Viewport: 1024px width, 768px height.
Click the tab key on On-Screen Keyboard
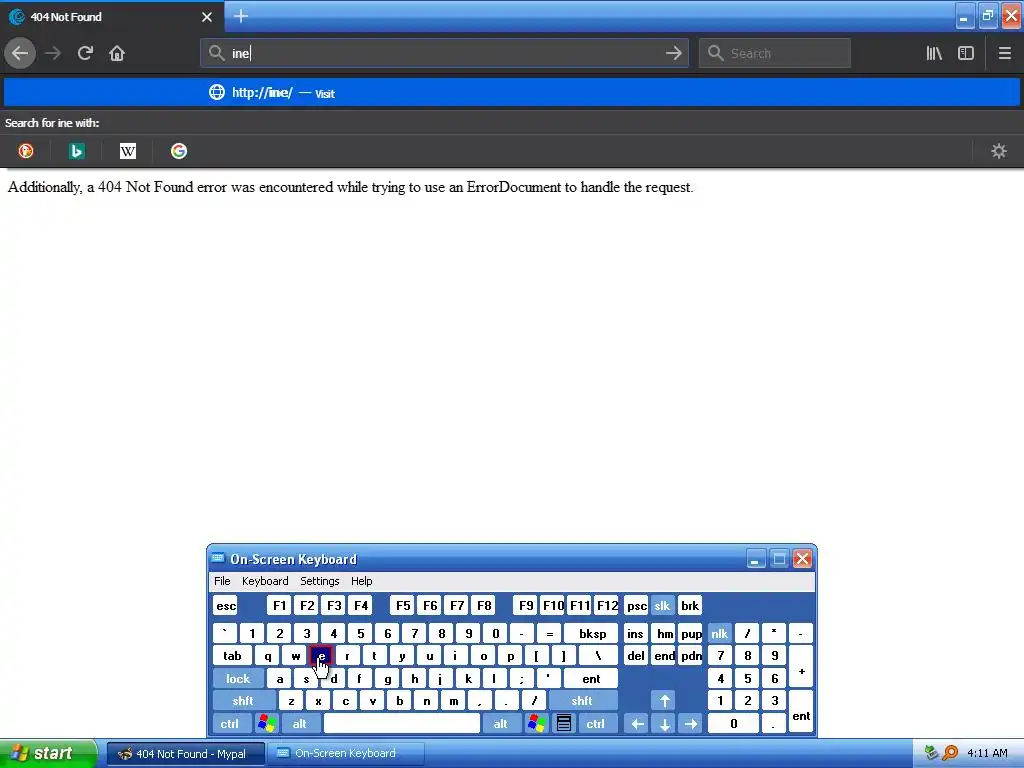pyautogui.click(x=232, y=656)
